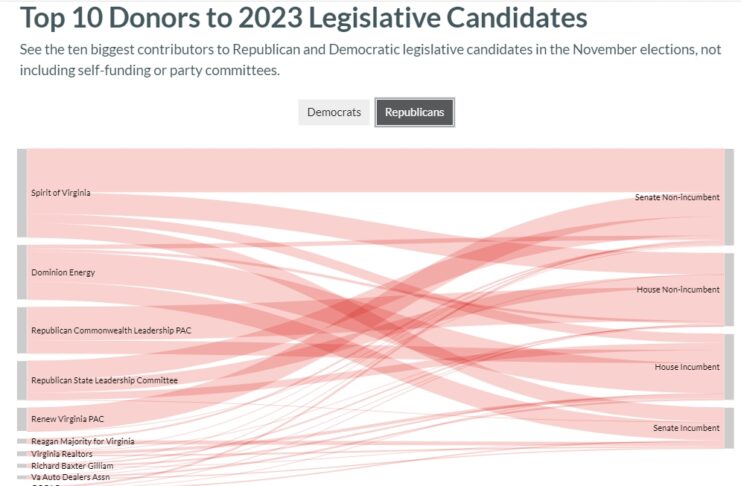741x486 pixels.
Task: Click the Va Auto Dealers Assn label
Action: point(70,477)
